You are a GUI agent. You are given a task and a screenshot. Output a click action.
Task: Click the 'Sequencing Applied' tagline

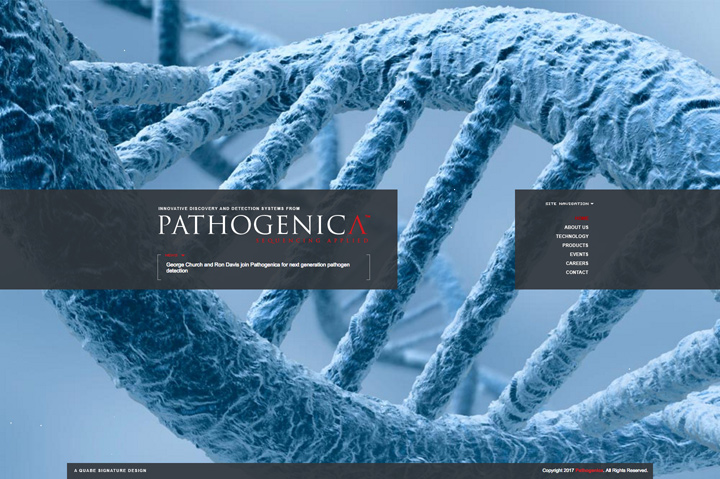312,240
